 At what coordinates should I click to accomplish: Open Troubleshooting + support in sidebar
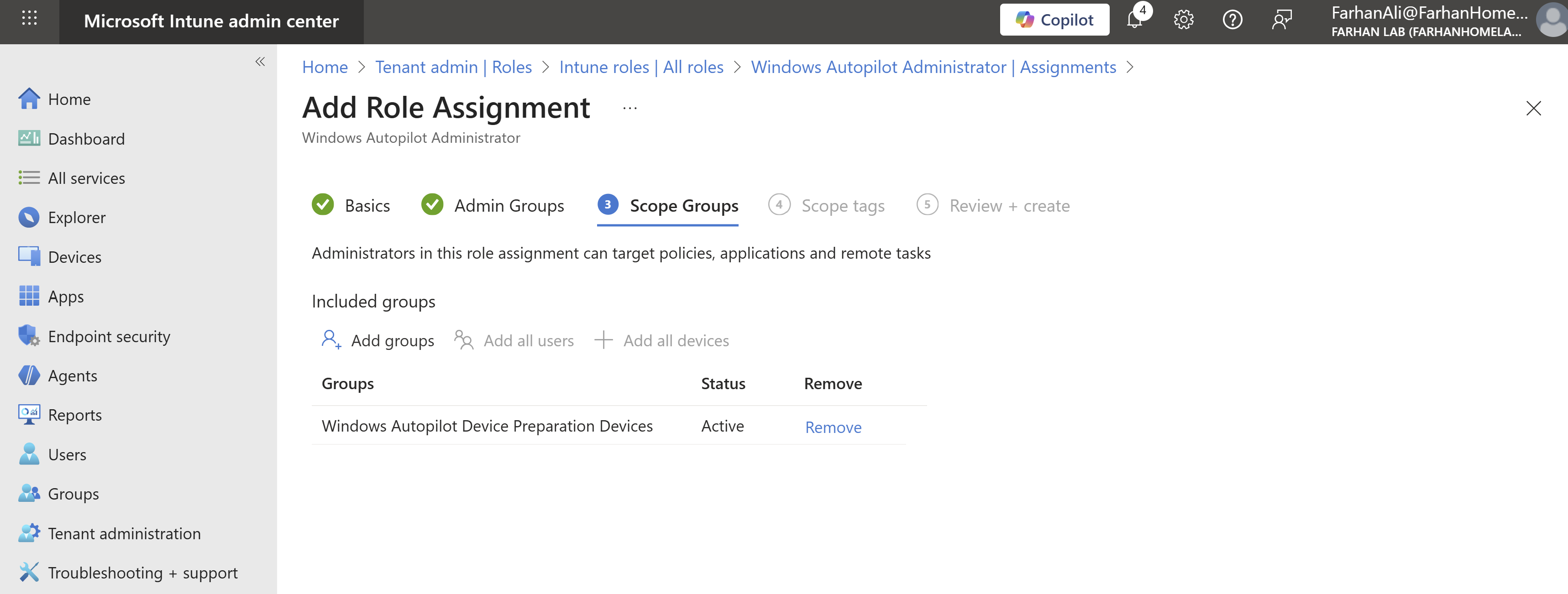(x=142, y=573)
